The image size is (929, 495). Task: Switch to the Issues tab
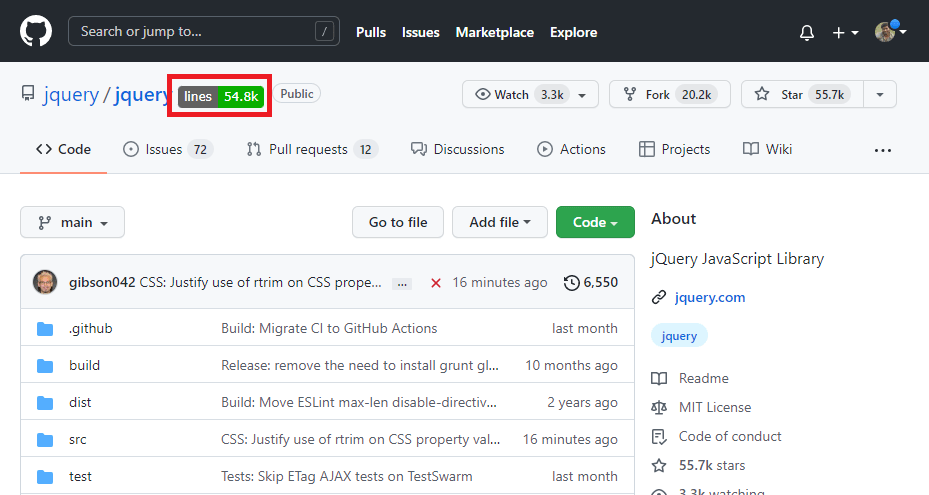coord(168,149)
